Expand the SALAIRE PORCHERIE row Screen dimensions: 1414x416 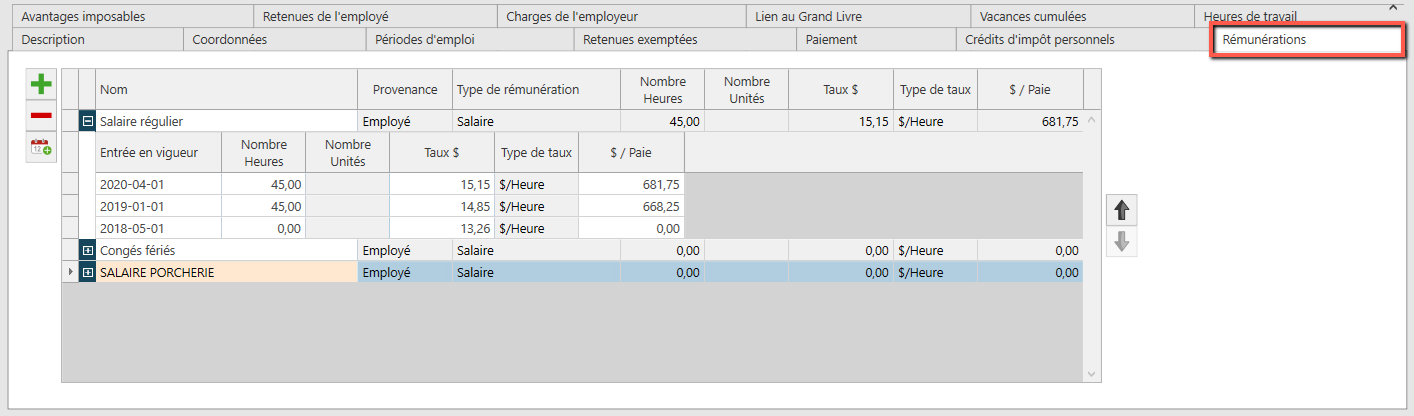click(x=88, y=272)
